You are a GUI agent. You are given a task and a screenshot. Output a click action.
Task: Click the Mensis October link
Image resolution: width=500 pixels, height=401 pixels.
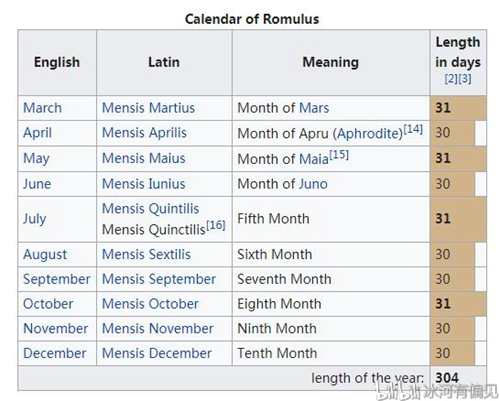pyautogui.click(x=150, y=304)
